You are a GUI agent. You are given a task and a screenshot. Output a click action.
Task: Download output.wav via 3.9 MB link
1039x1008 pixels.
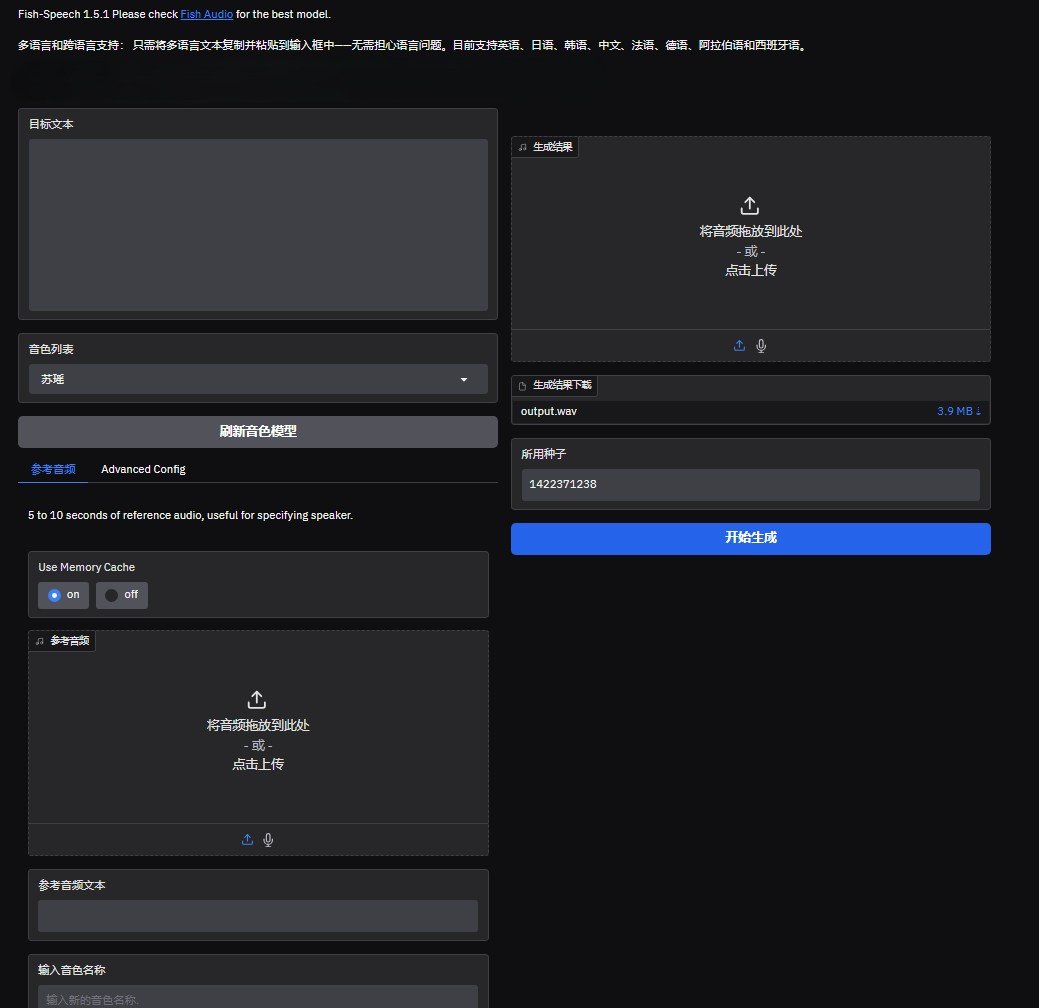point(958,411)
